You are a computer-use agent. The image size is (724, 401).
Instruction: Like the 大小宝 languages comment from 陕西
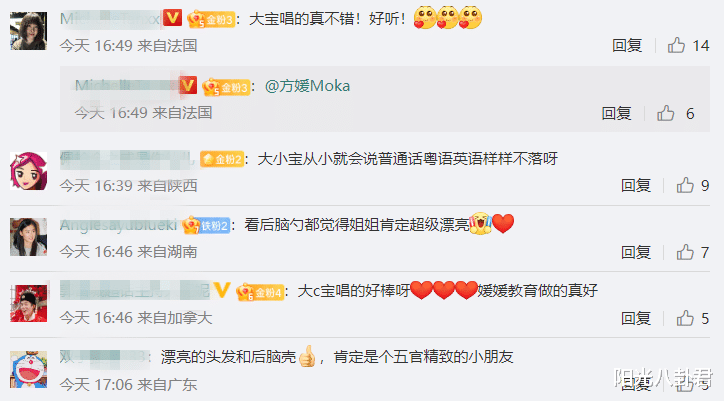(685, 185)
